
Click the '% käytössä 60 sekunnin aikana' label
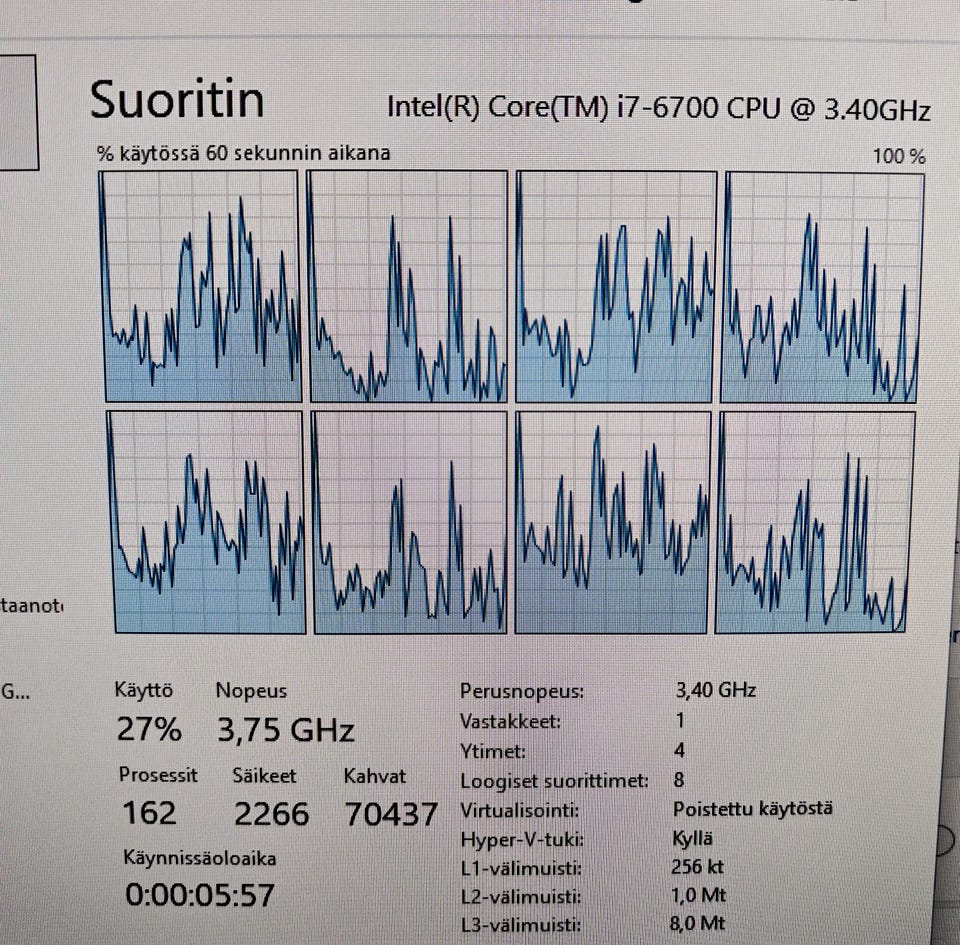tap(243, 153)
